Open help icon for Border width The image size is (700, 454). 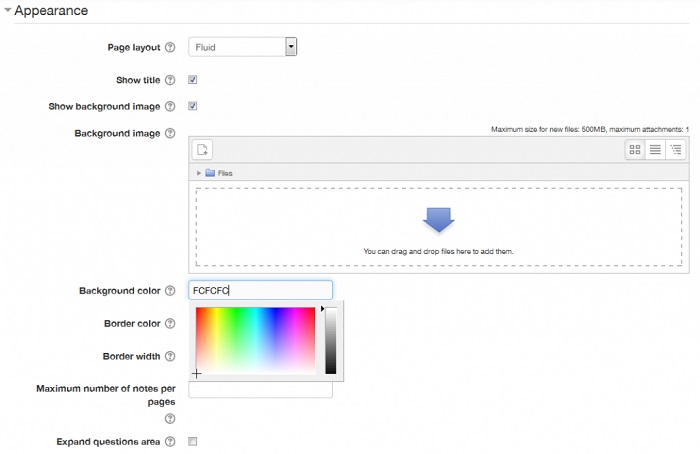pos(170,356)
